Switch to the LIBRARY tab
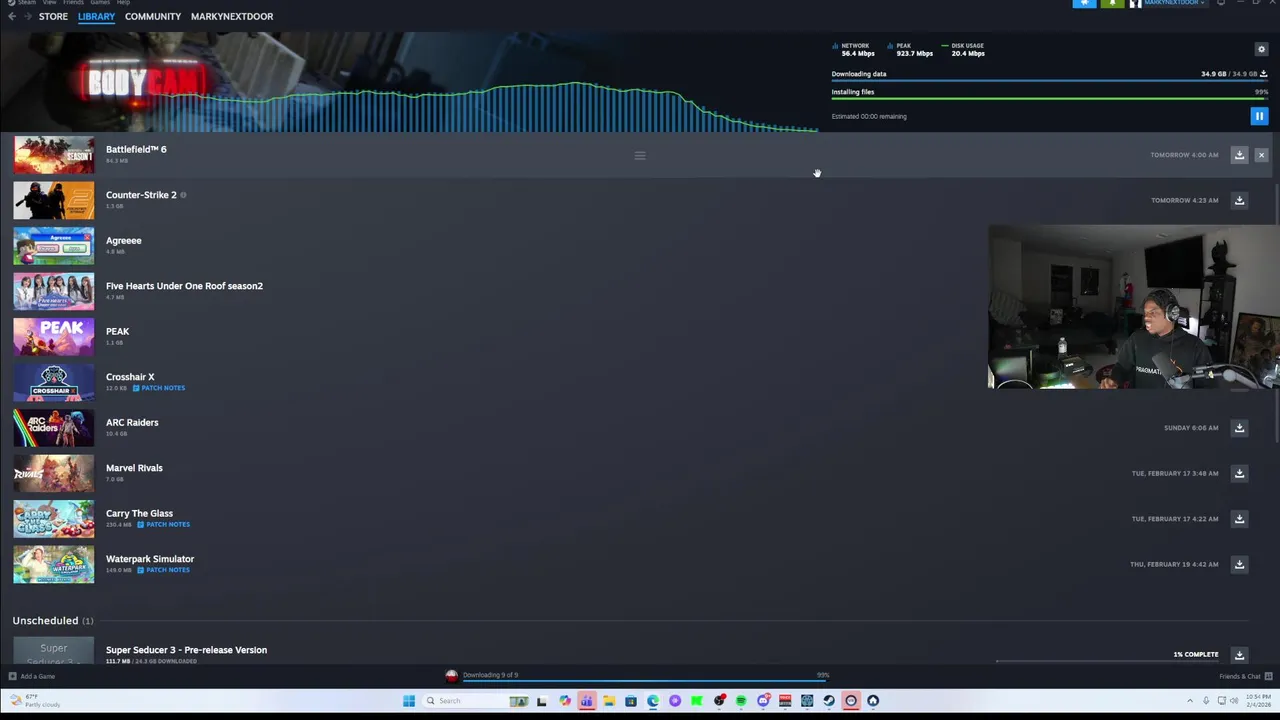The image size is (1280, 720). pyautogui.click(x=96, y=17)
